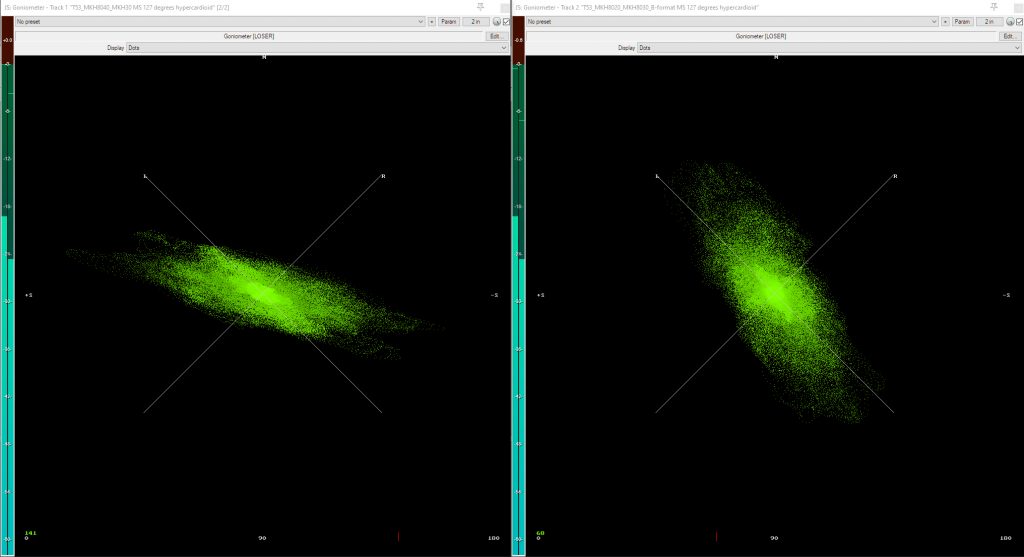
Task: Click the Goniometer [LOSER] title, Track 1
Action: 249,36
